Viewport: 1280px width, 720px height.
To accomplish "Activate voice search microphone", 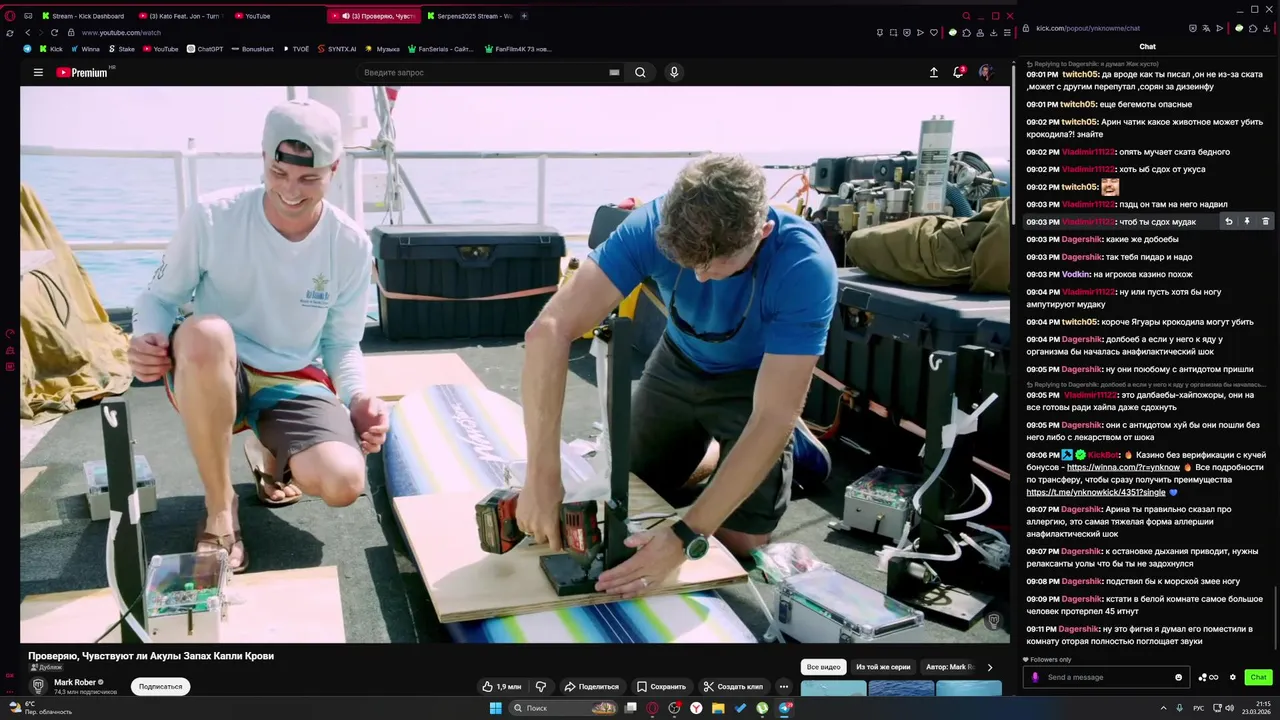I will pos(674,72).
